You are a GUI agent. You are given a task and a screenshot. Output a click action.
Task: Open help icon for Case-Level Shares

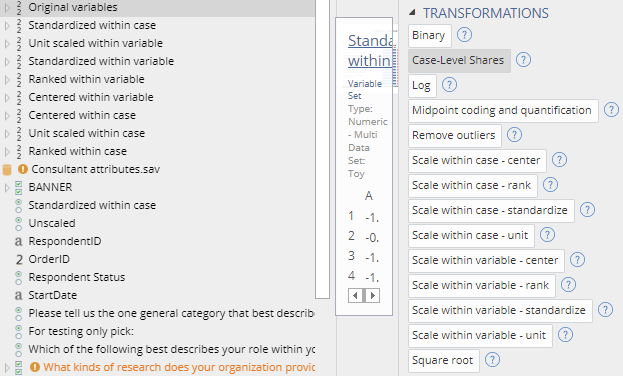click(523, 60)
